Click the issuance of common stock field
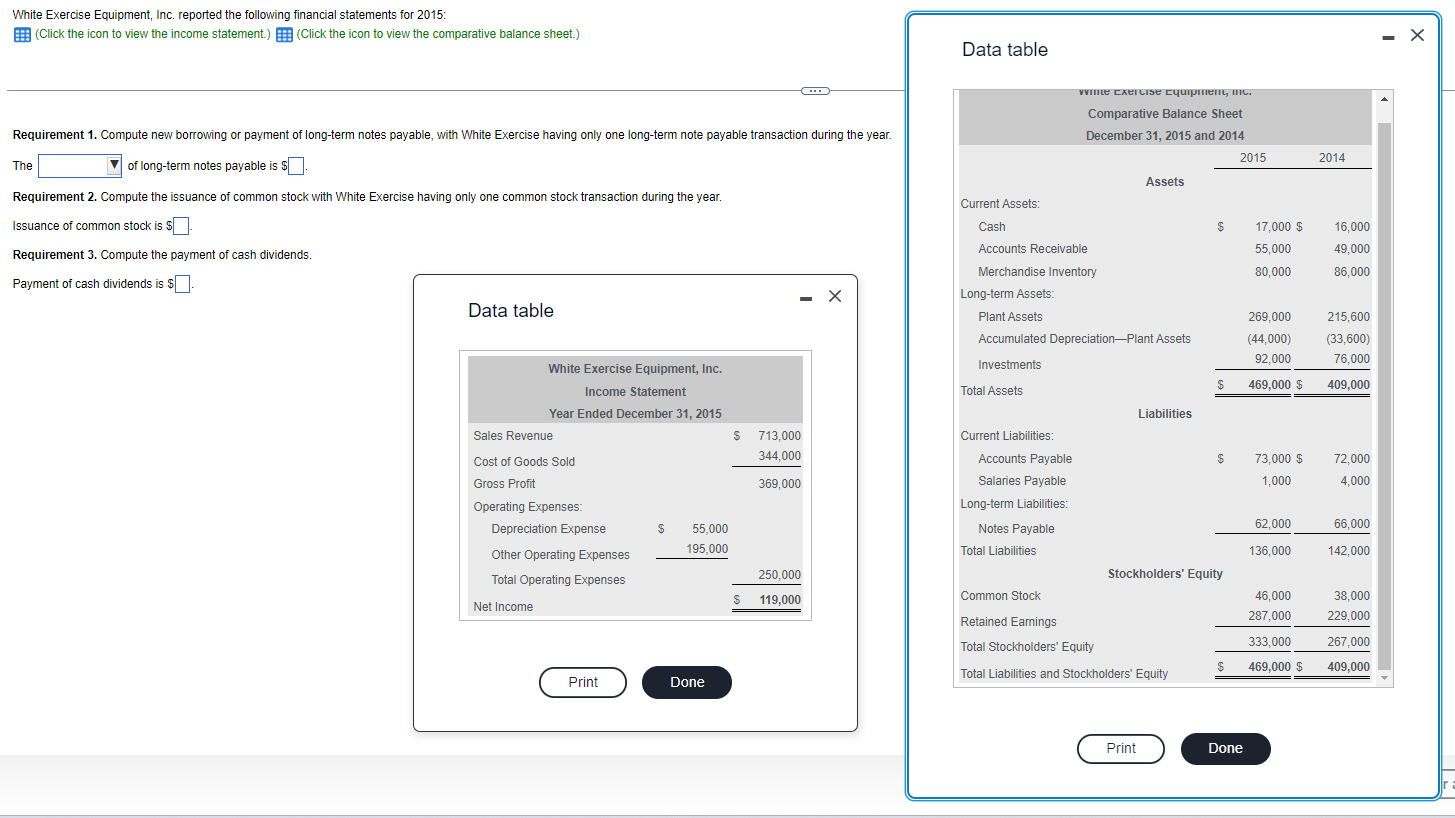The height and width of the screenshot is (818, 1455). tap(183, 226)
